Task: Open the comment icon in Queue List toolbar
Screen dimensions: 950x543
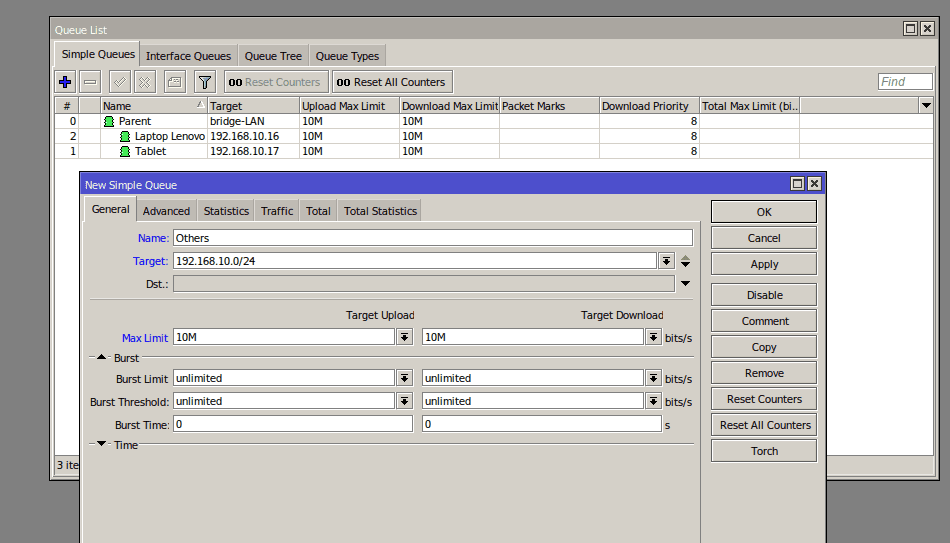Action: [x=174, y=82]
